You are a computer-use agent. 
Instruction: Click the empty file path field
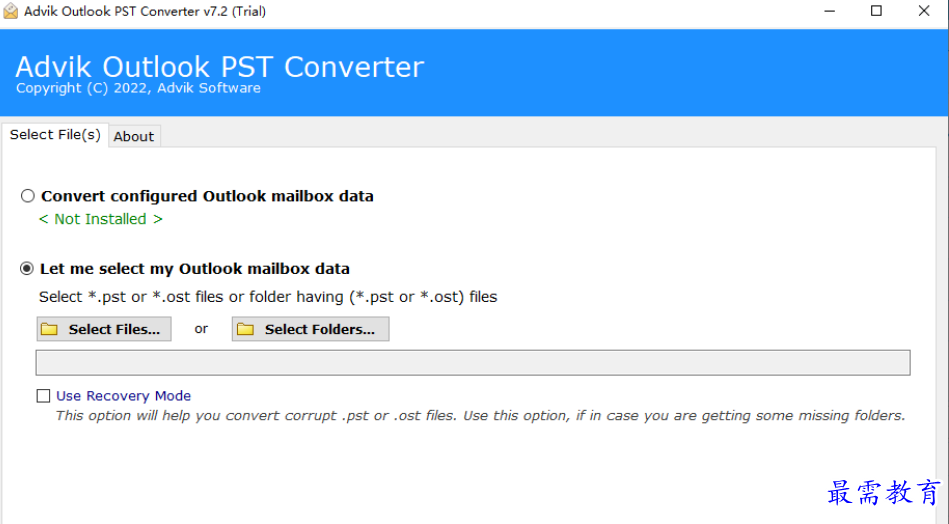tap(473, 362)
